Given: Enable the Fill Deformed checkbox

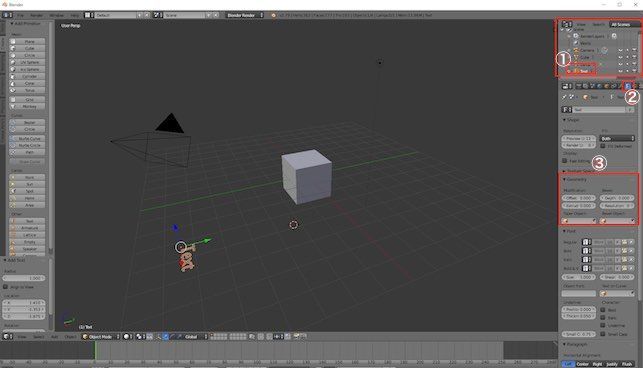Looking at the screenshot, I should [603, 146].
